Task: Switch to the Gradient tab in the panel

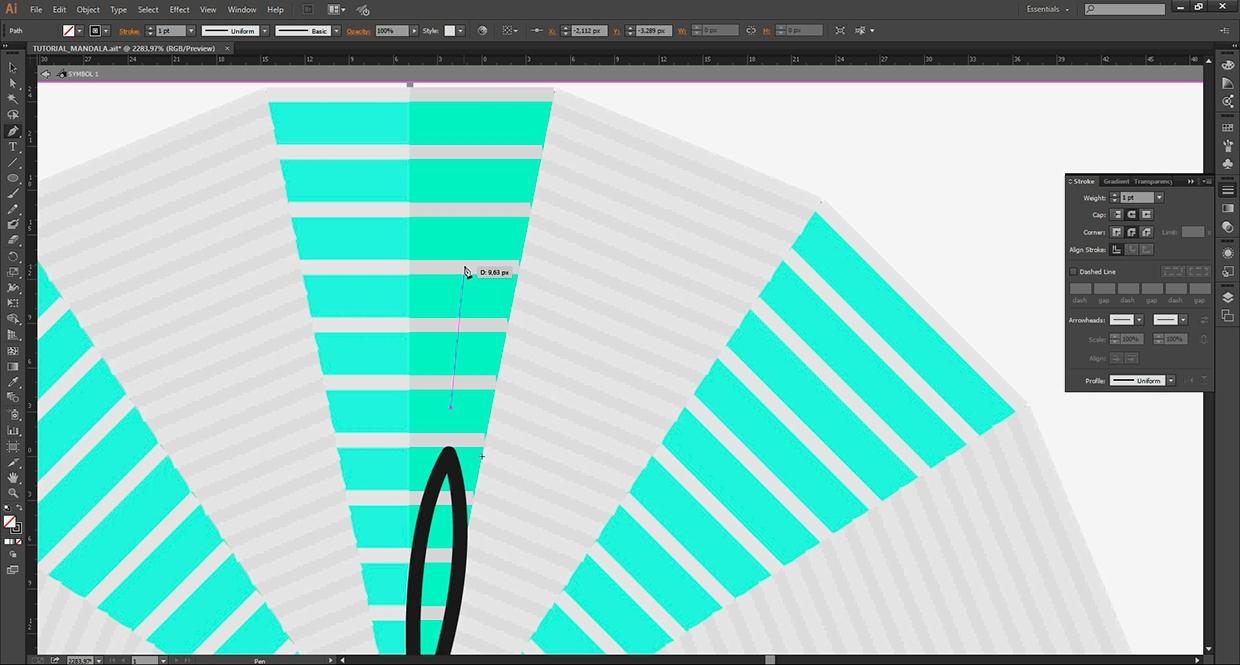Action: (1116, 181)
